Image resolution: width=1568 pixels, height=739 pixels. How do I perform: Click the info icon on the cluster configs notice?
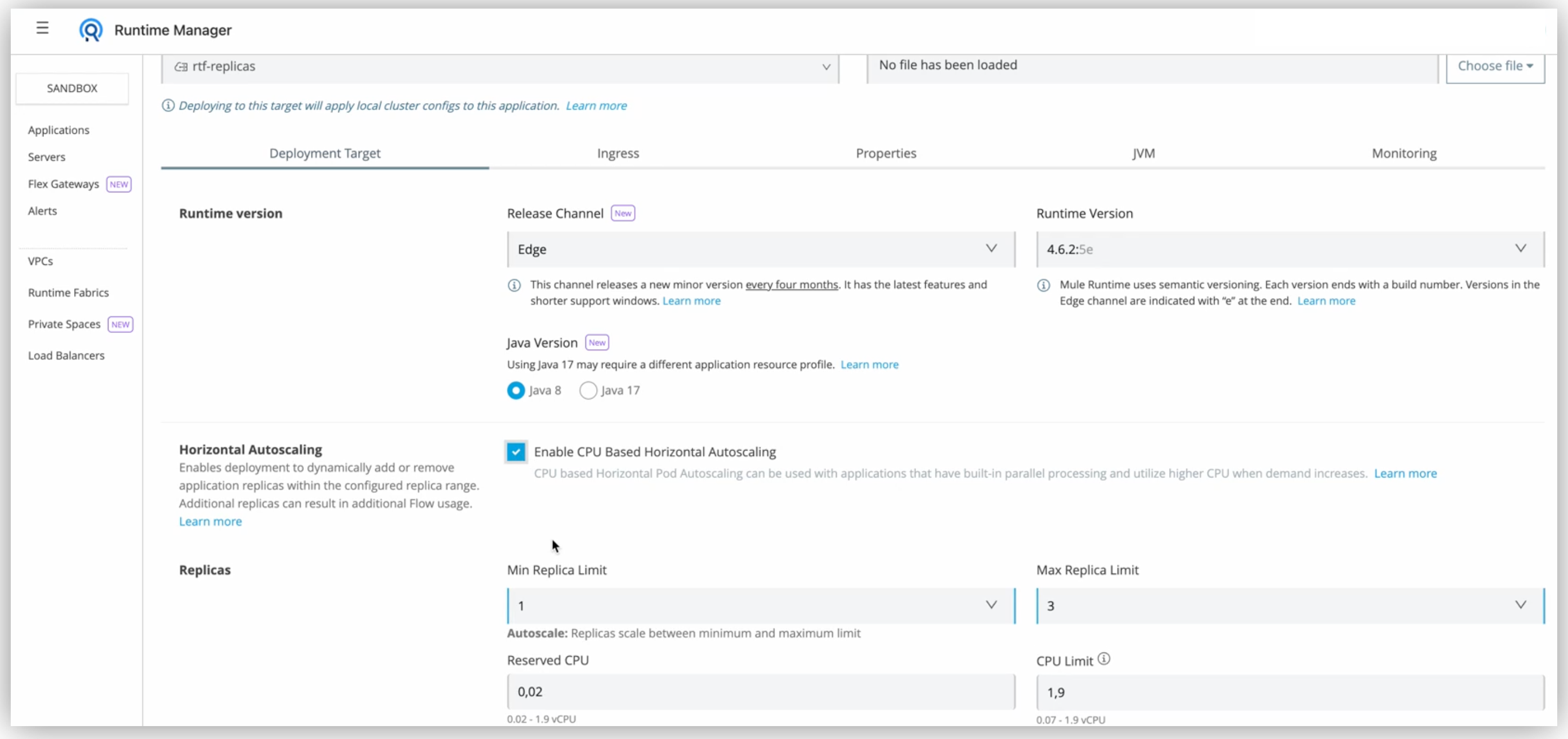(168, 105)
